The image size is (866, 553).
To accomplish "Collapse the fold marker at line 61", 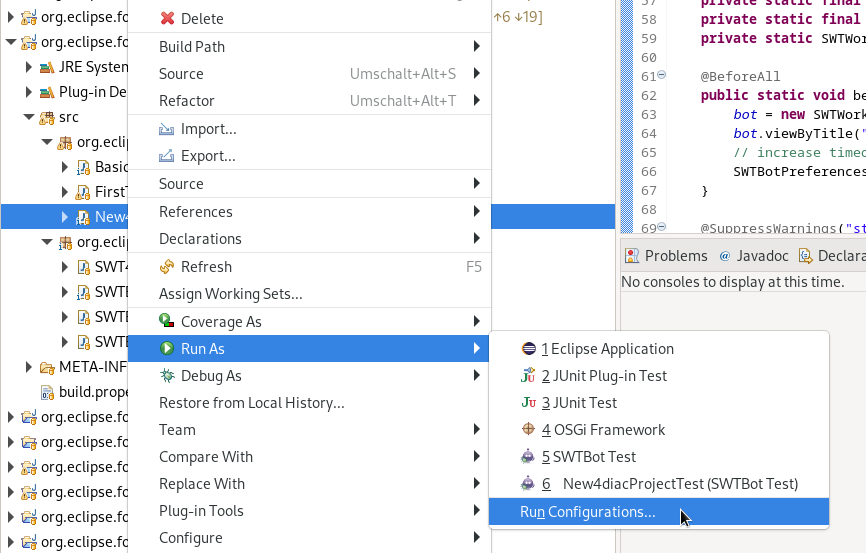I will [x=662, y=74].
